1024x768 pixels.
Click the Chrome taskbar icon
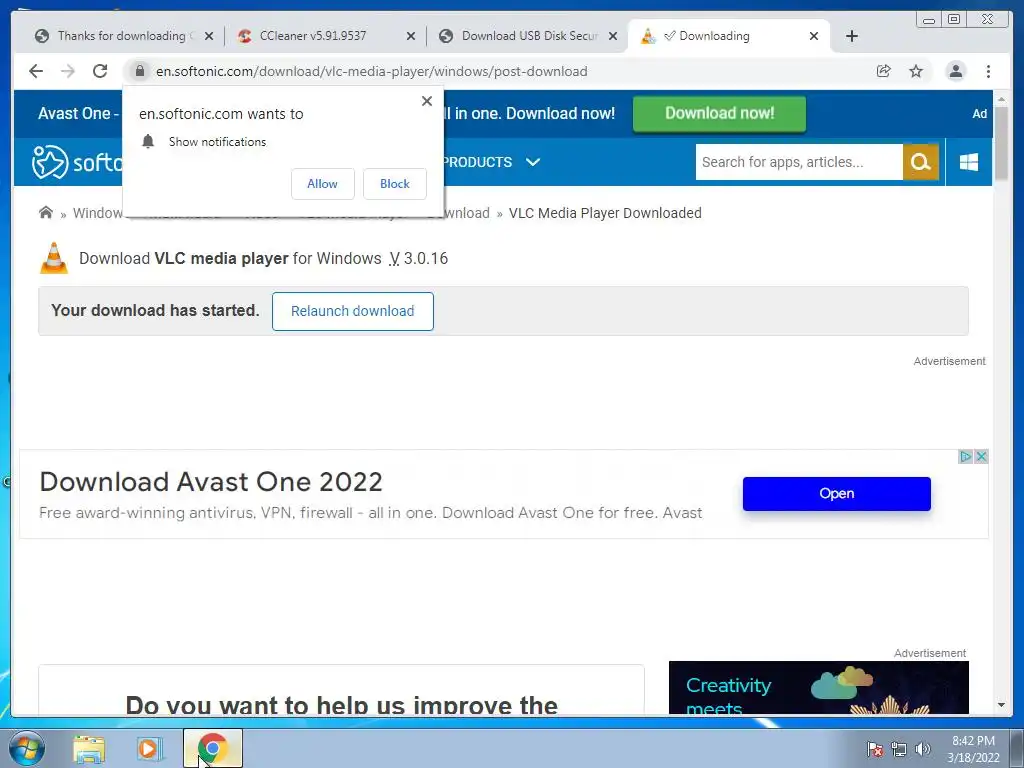tap(213, 748)
